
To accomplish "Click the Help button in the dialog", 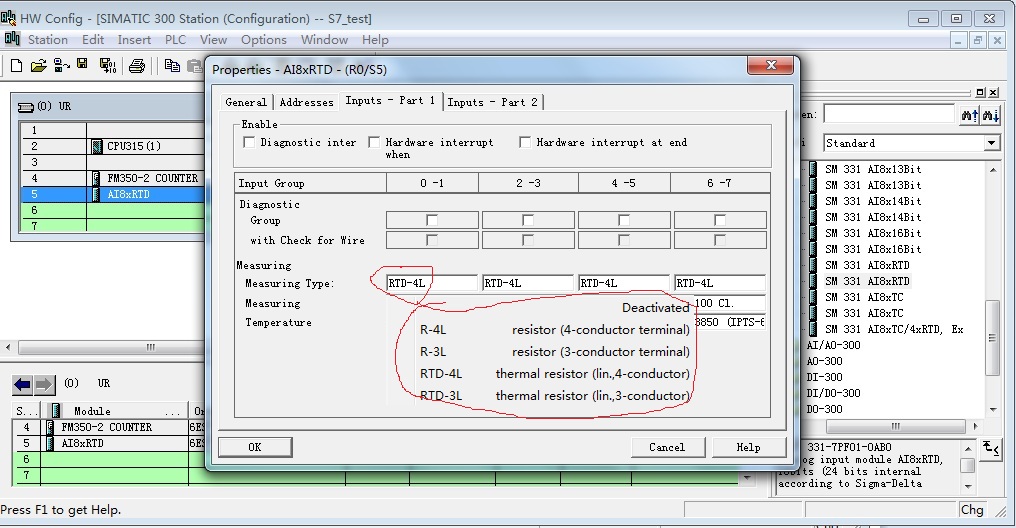I will coord(748,447).
